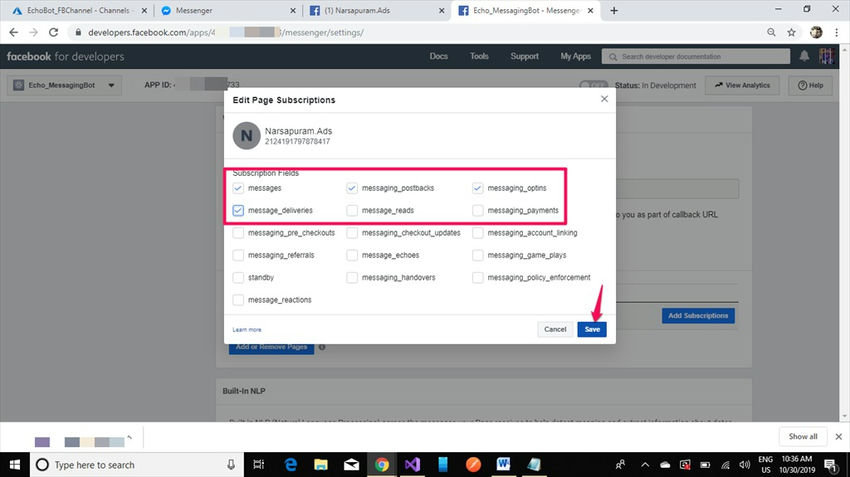The width and height of the screenshot is (850, 477).
Task: Open the profile picture menu in header
Action: point(826,56)
